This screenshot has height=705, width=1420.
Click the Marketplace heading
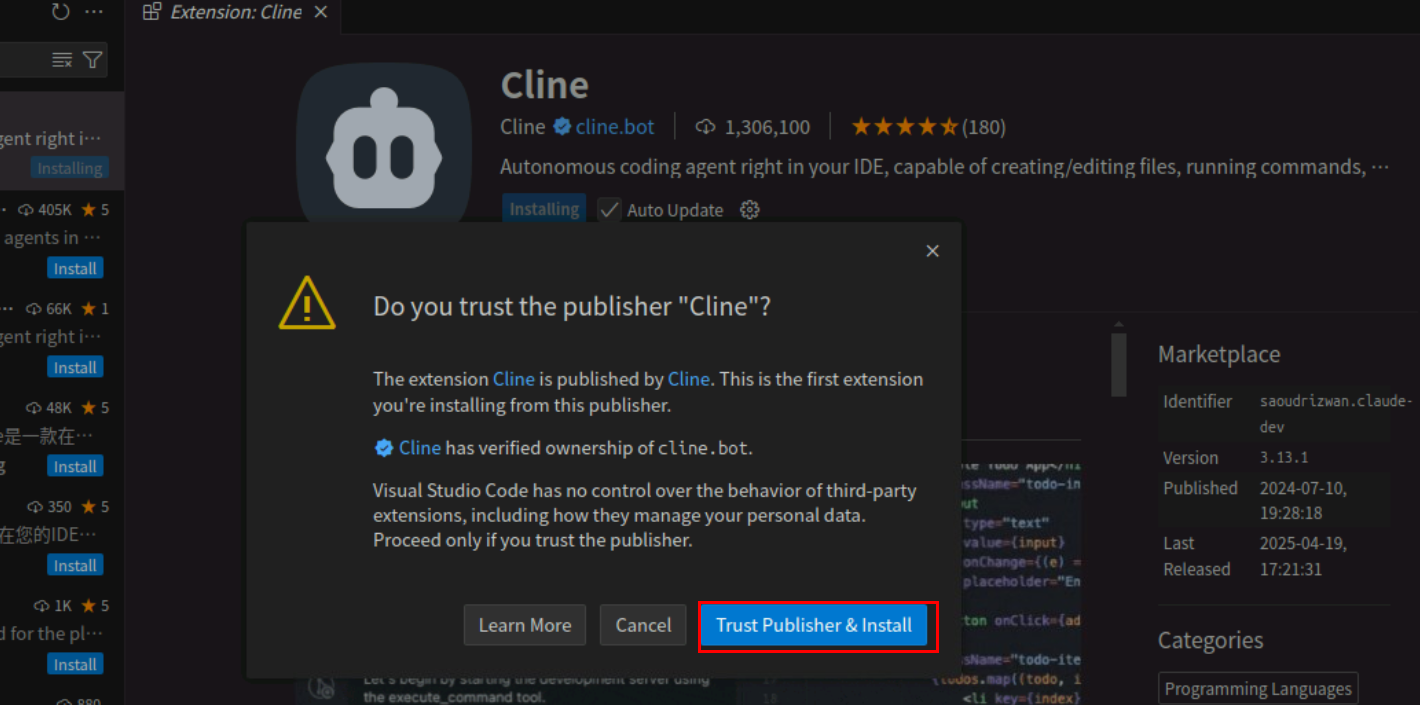1219,354
